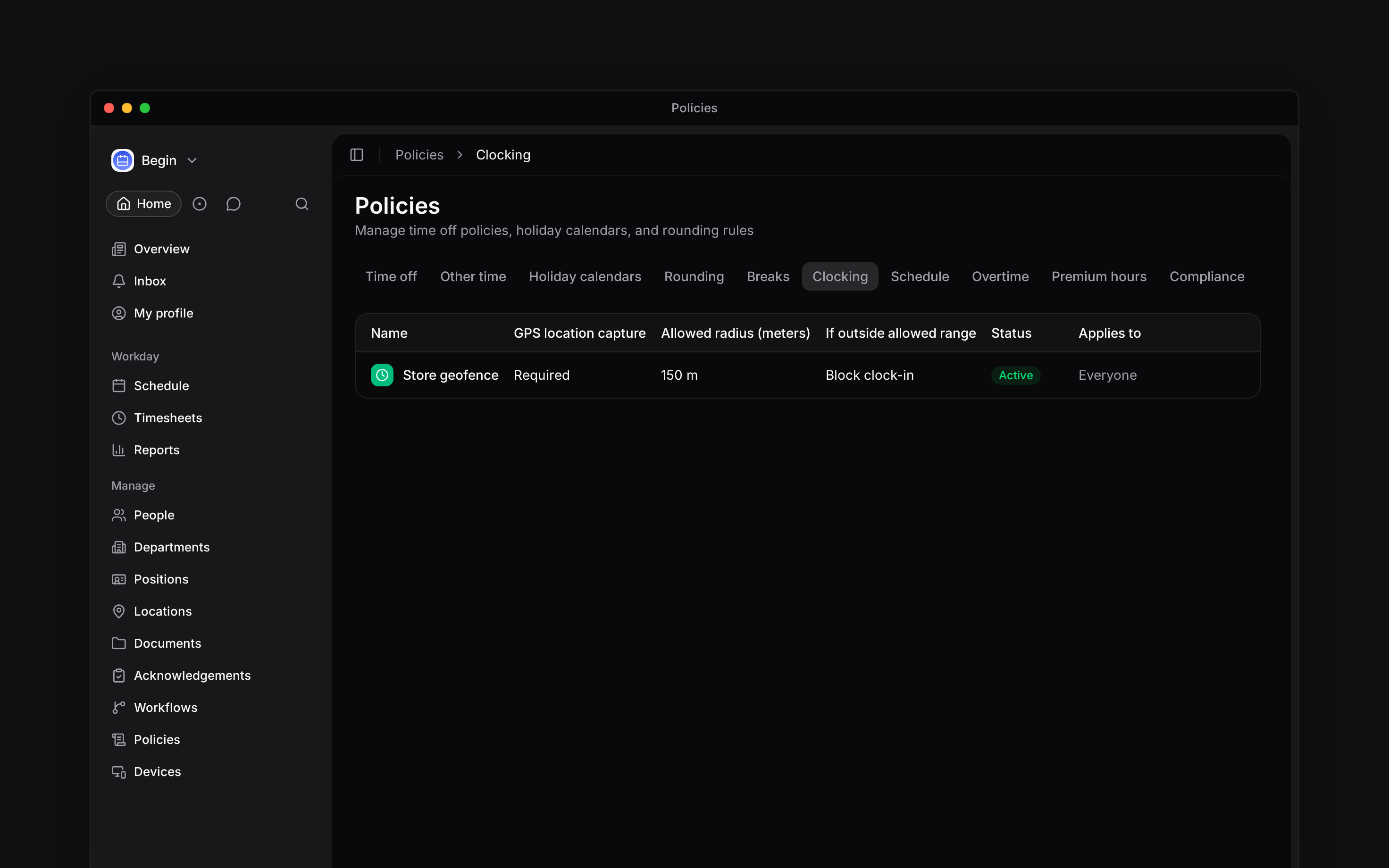Click the green clock icon beside Store geofence
Screen dimensions: 1389x868
coord(382,376)
